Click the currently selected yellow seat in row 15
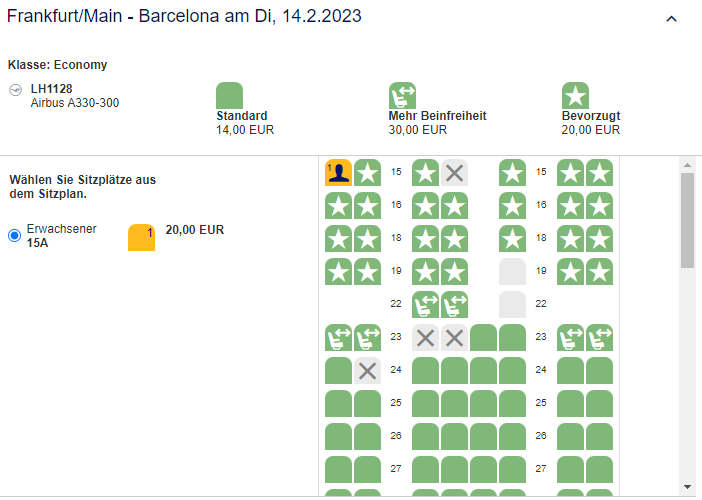 click(x=338, y=172)
